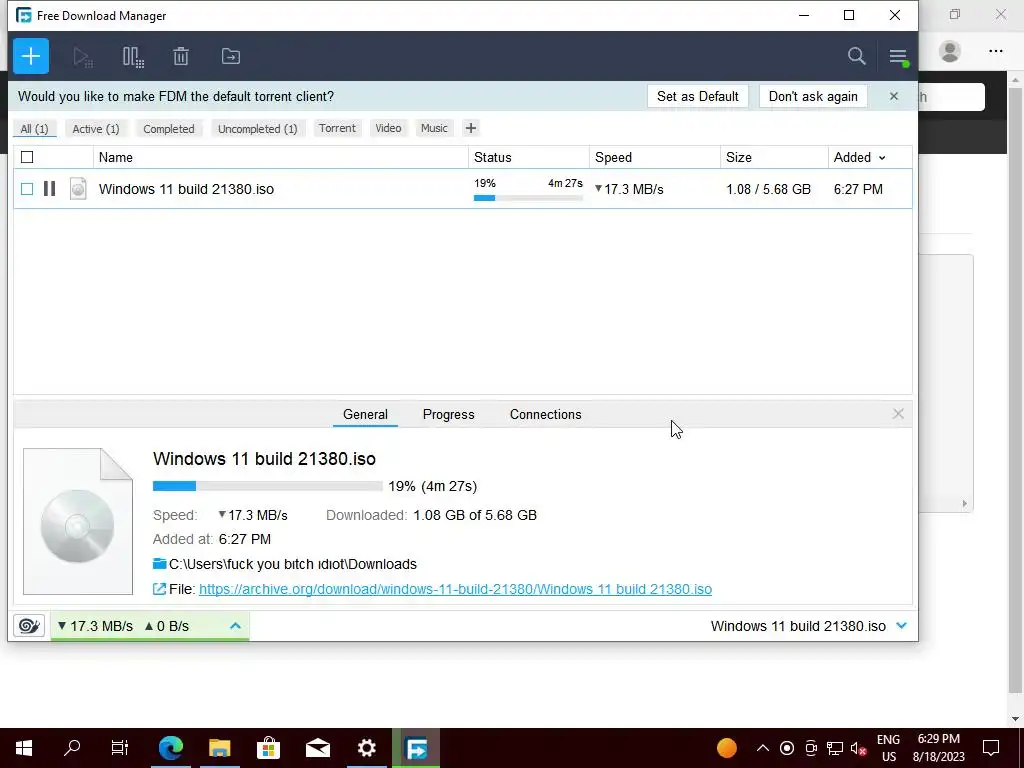Open the Mail app from the taskbar

pos(318,748)
